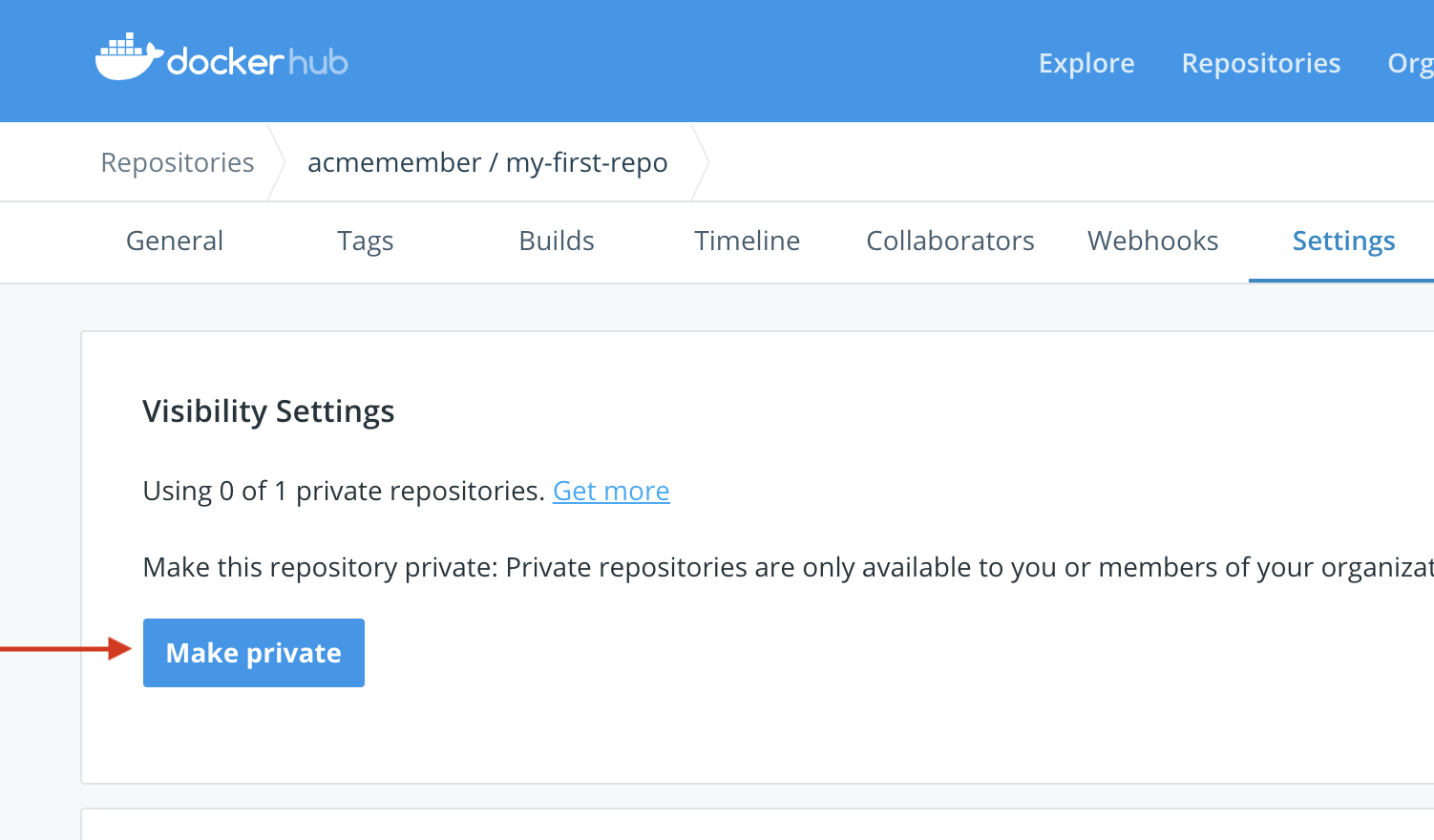This screenshot has height=840, width=1434.
Task: Open the Webhooks tab
Action: [1152, 241]
